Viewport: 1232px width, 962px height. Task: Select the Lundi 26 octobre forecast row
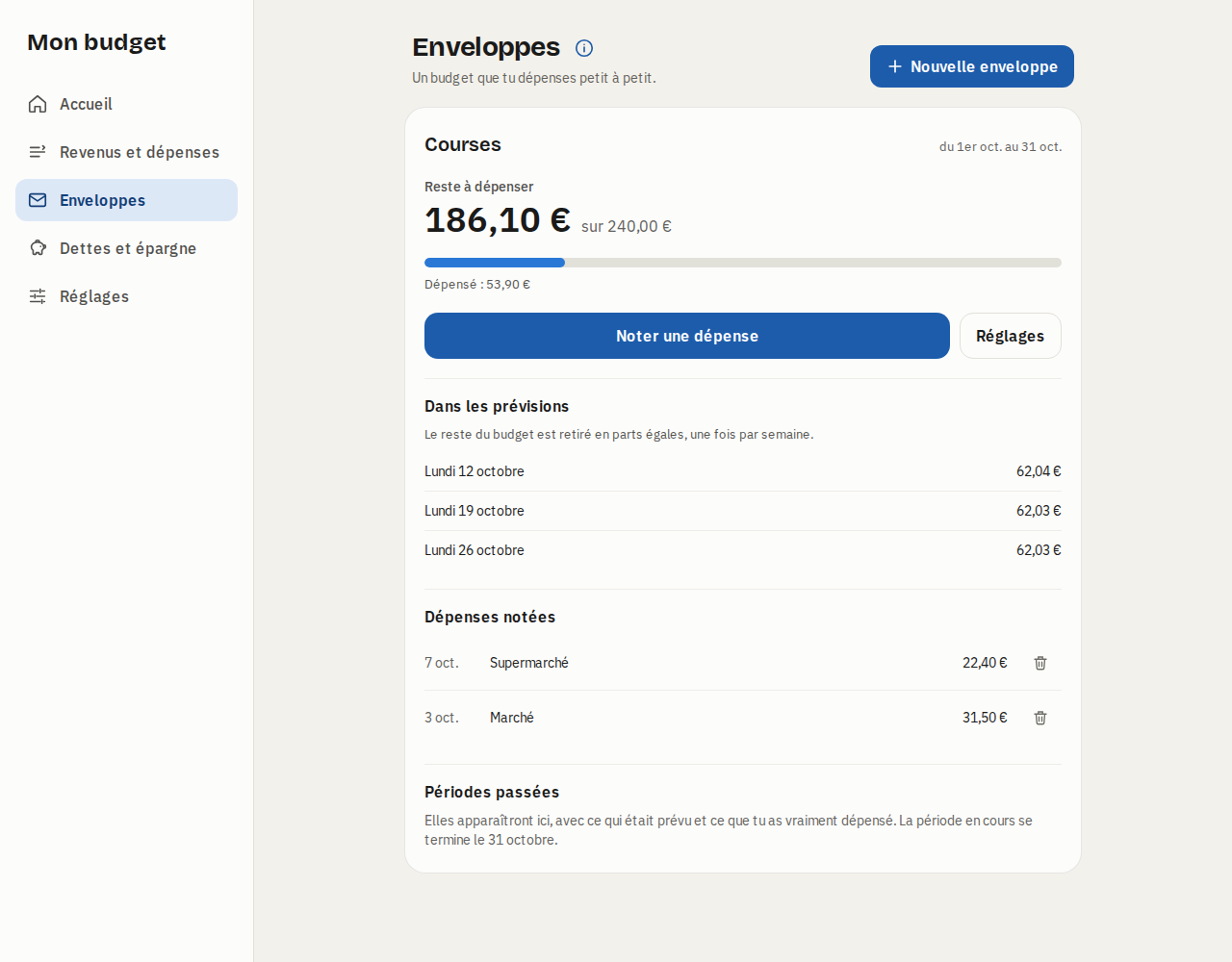743,550
